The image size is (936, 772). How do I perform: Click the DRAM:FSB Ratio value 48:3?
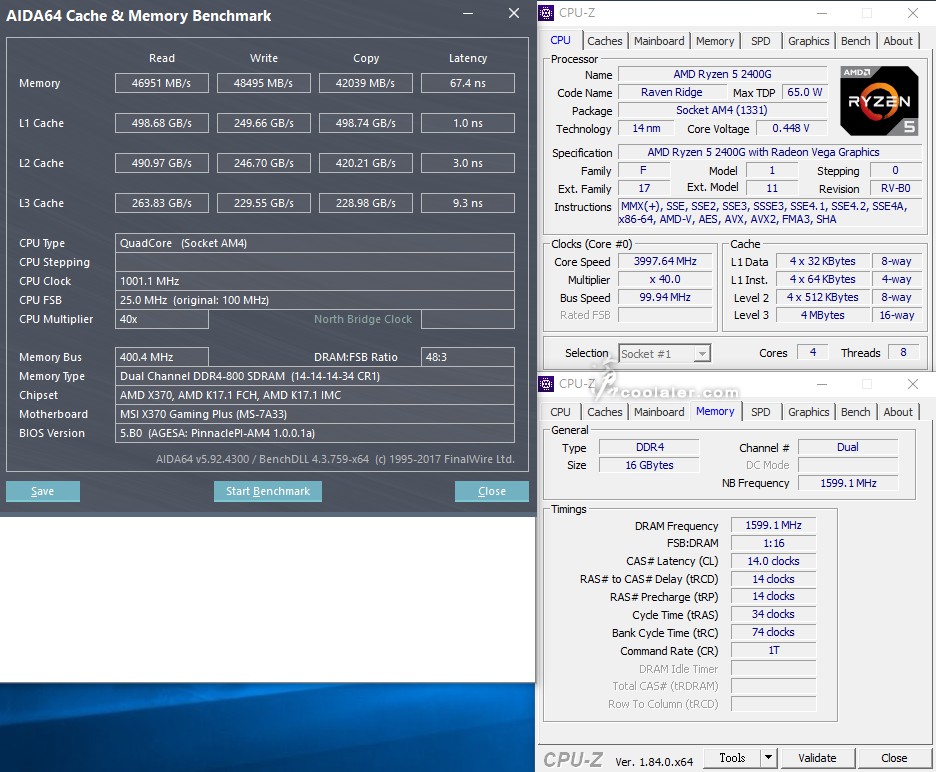tap(467, 357)
